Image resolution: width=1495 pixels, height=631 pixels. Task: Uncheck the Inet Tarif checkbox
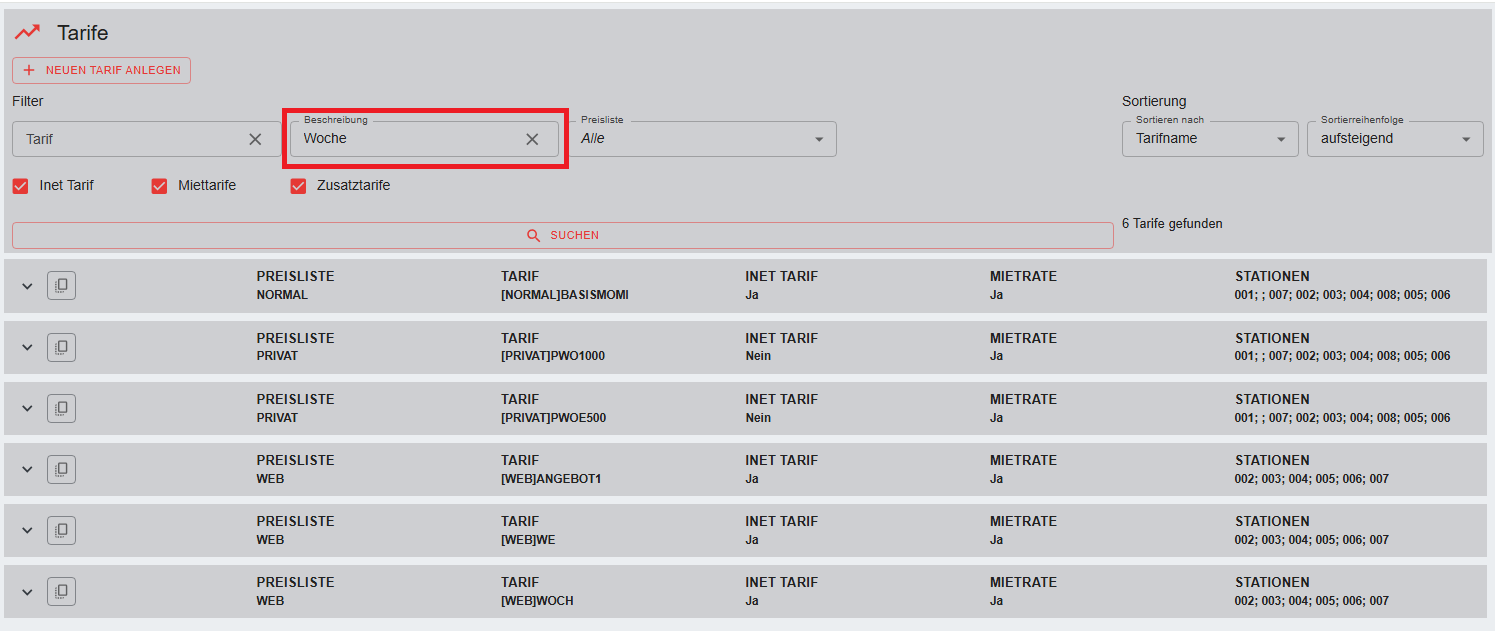20,186
